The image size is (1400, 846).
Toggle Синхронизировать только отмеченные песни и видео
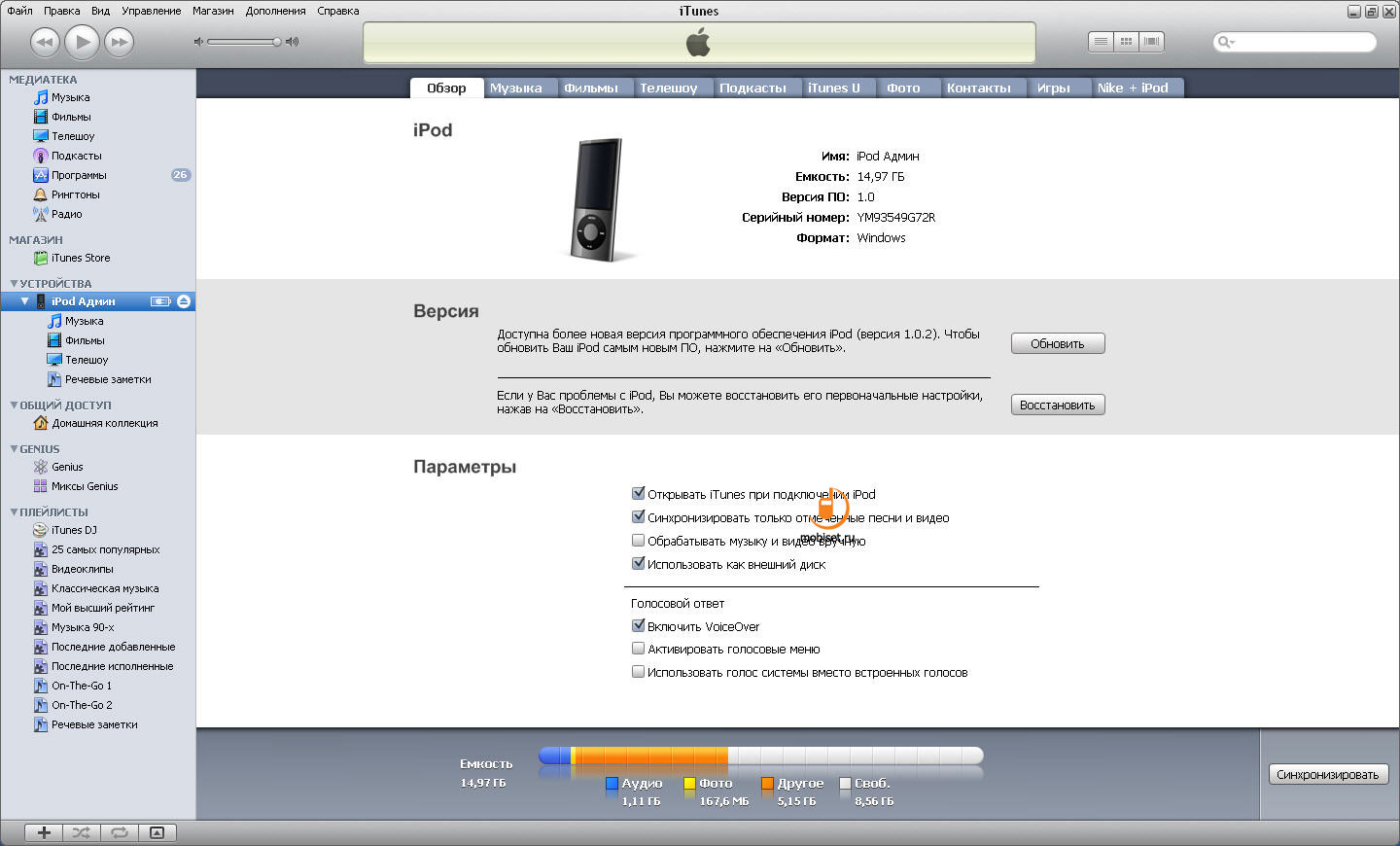(639, 517)
